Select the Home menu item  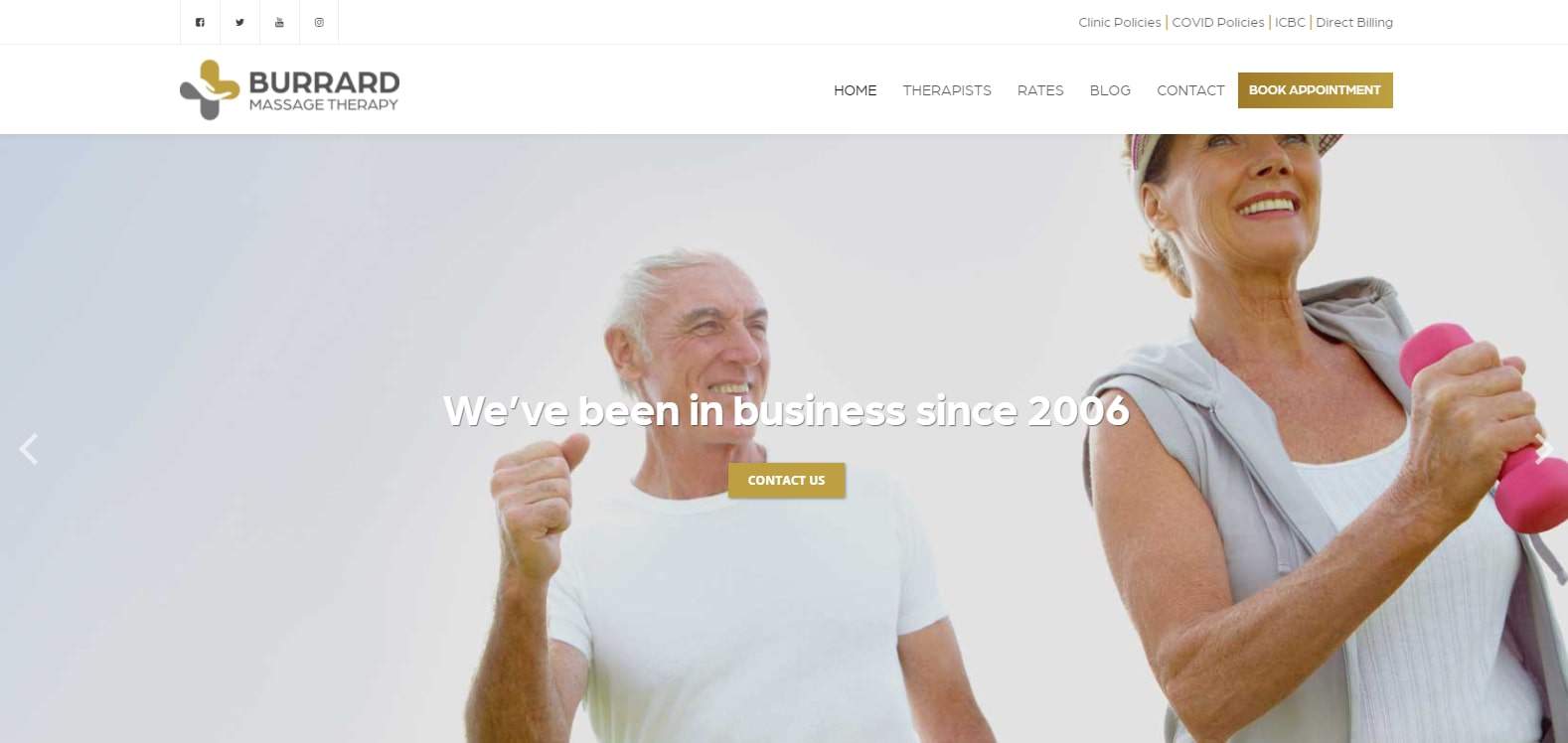855,90
